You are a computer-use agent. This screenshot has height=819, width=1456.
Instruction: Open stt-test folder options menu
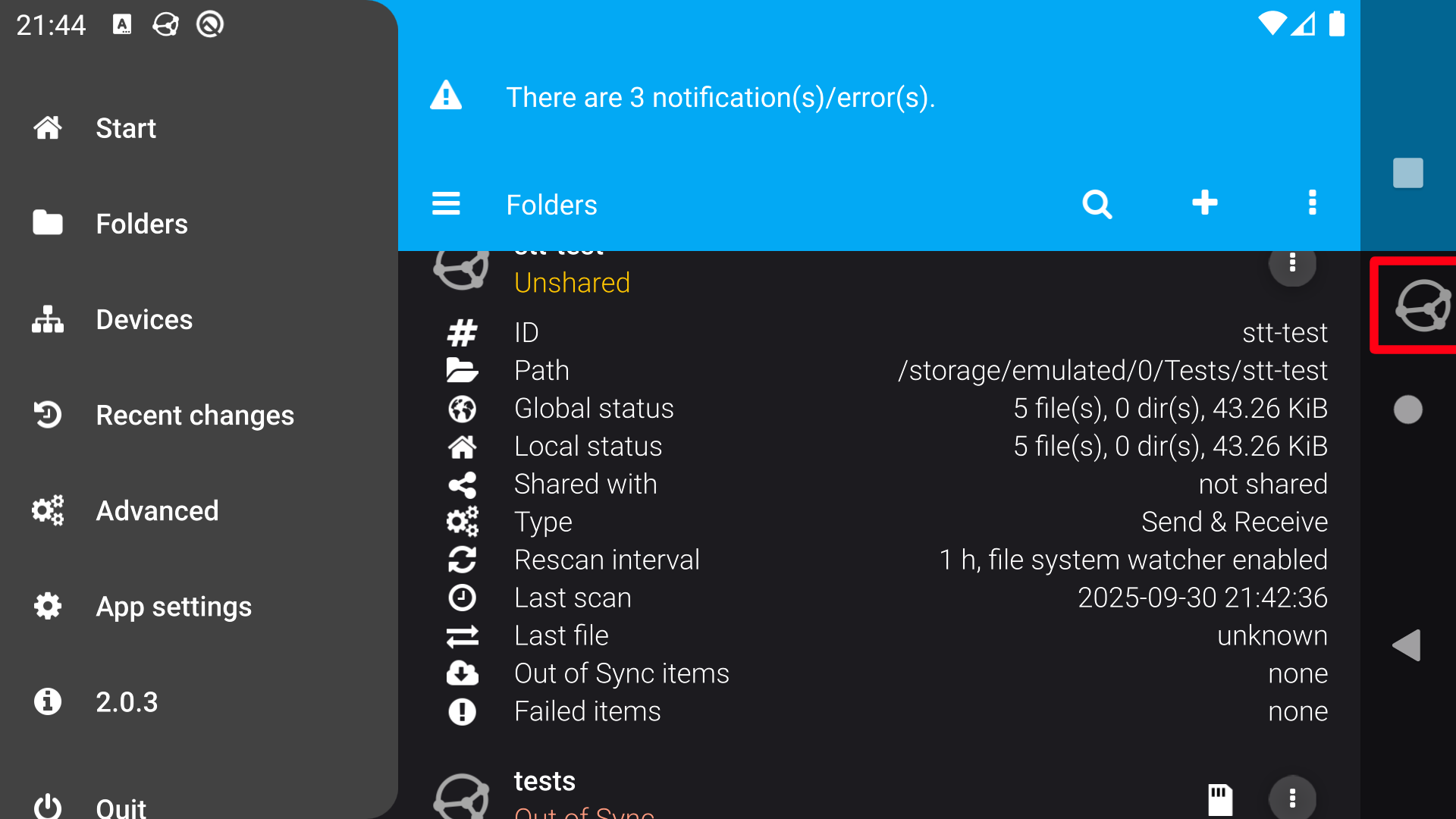[x=1292, y=264]
